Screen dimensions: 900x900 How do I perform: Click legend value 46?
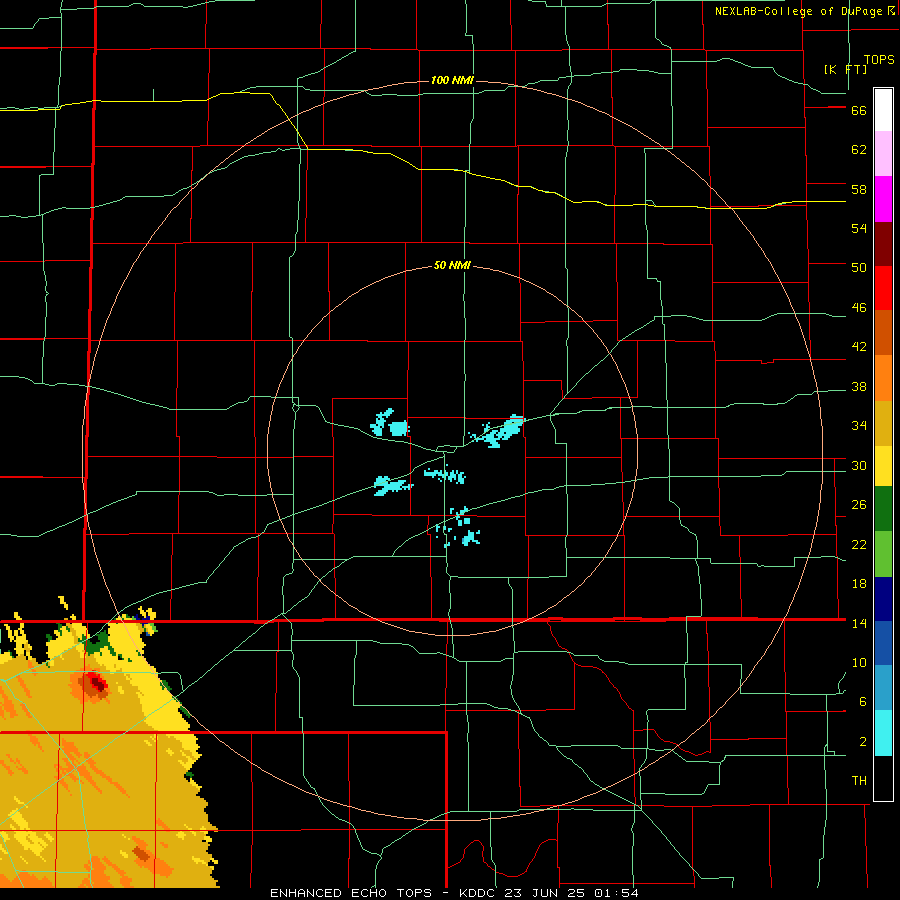pos(859,308)
